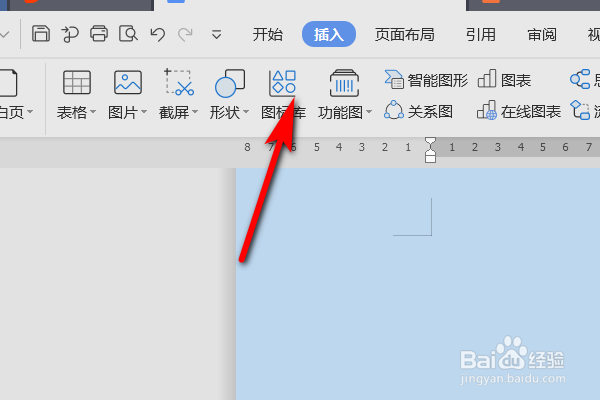Screen dimensions: 600x400
Task: Click the 形状 shapes icon
Action: [230, 83]
